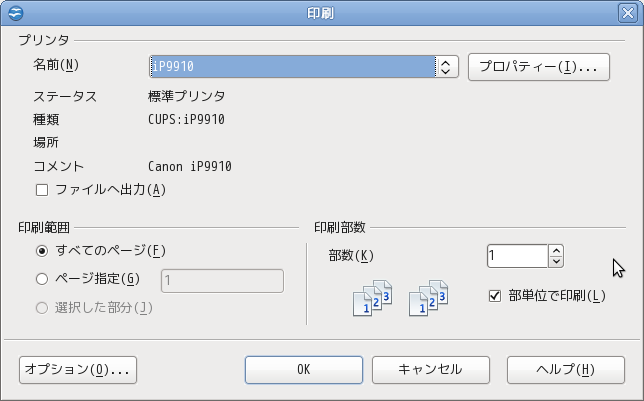Open プロパティー(I)... printer properties
644x401 pixels.
(539, 67)
